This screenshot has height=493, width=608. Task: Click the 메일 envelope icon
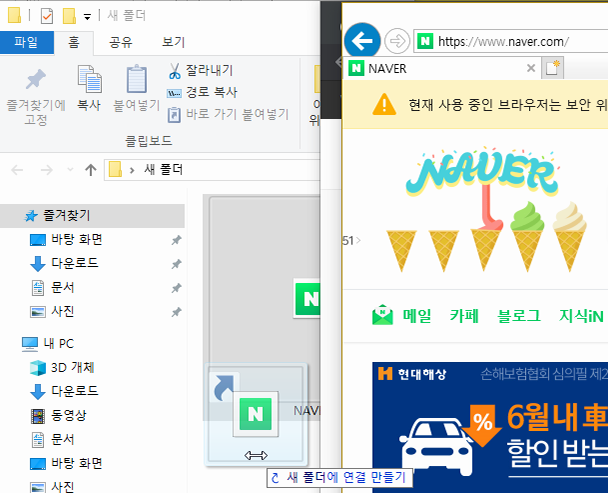pos(382,315)
